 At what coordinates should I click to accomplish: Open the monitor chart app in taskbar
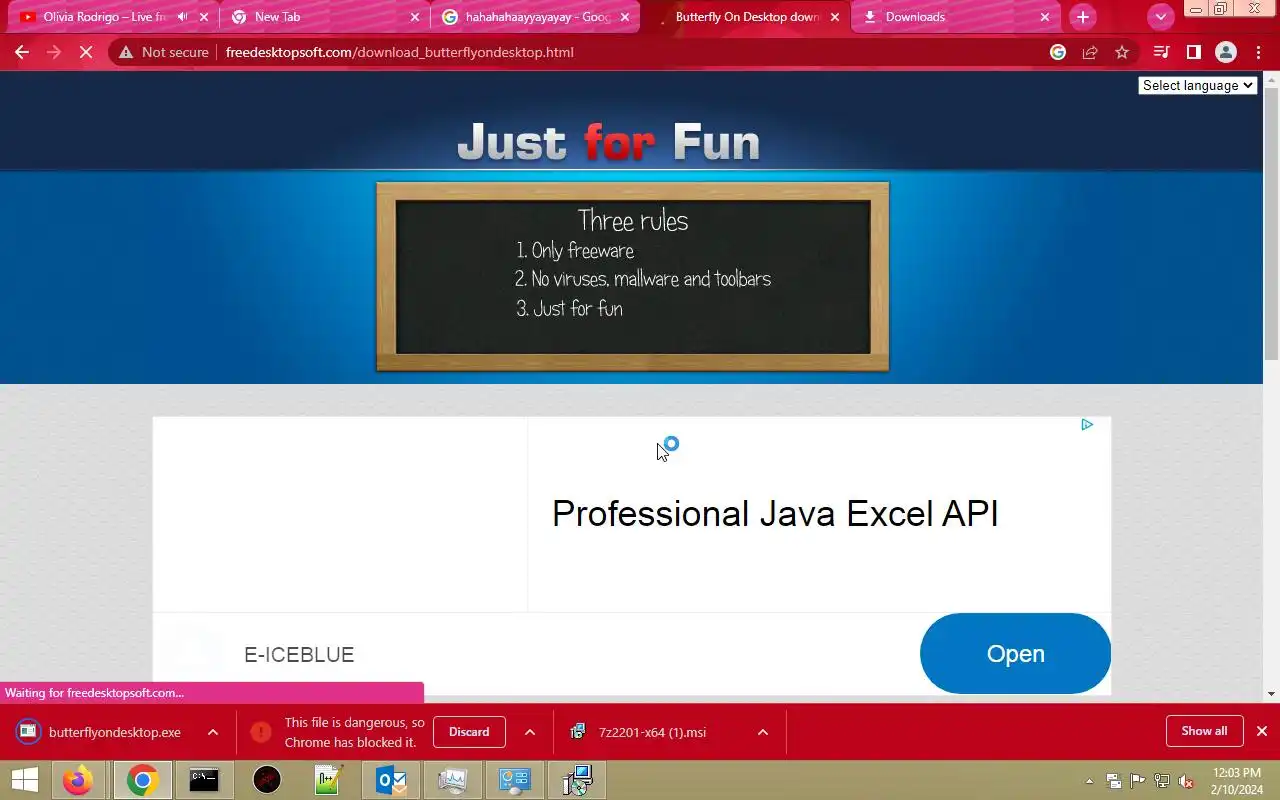pos(453,780)
